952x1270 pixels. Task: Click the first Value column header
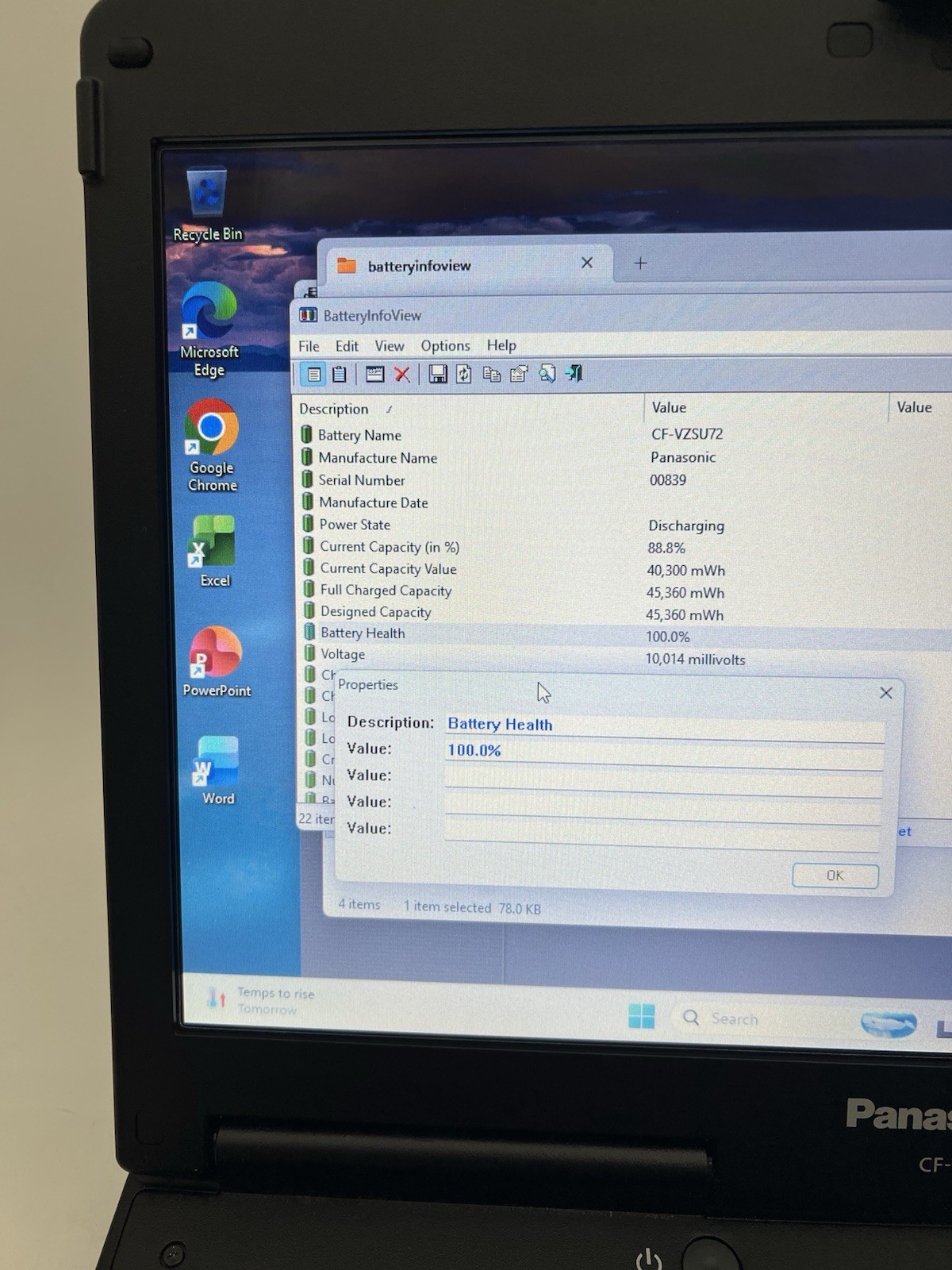click(766, 407)
